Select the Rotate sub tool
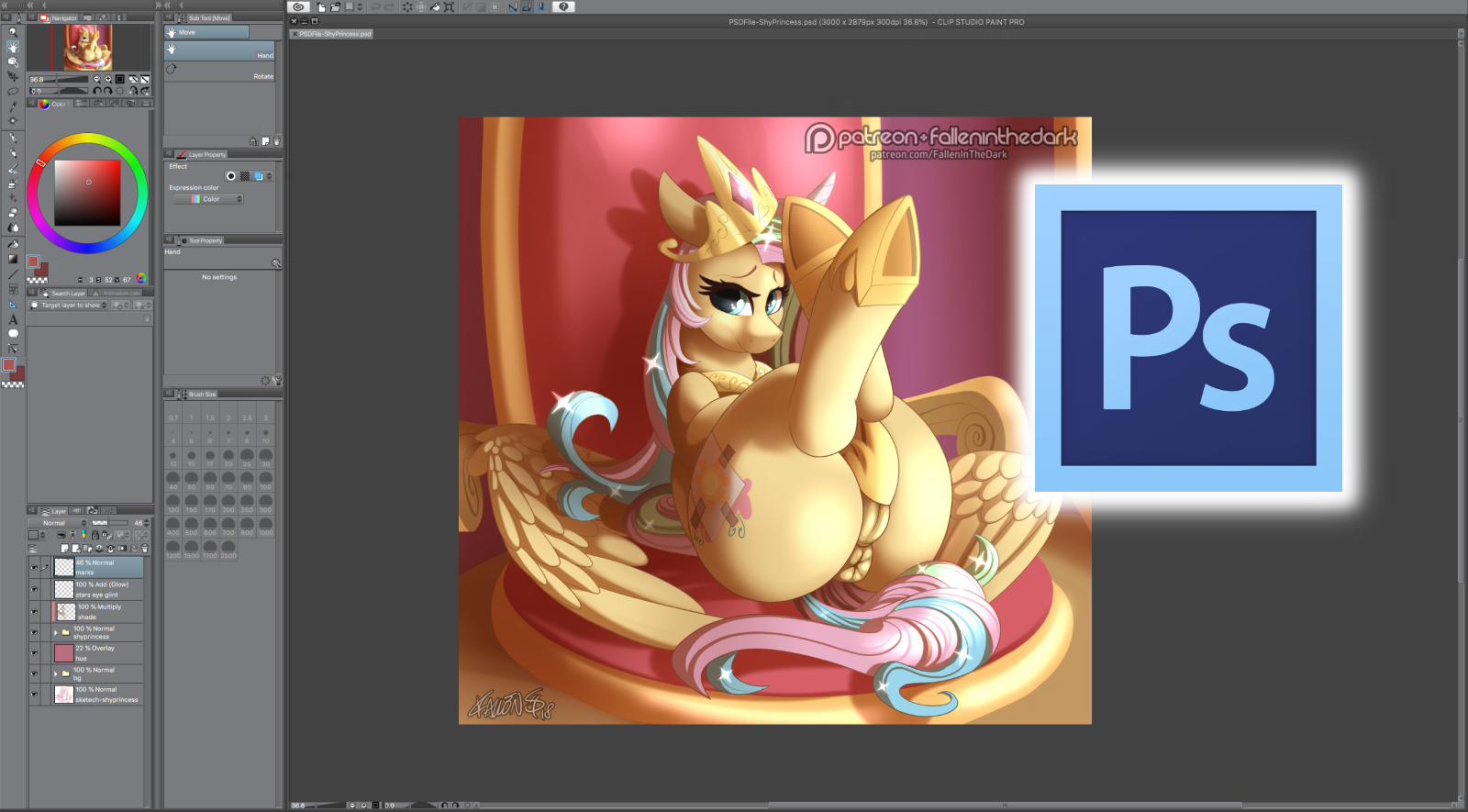This screenshot has height=812, width=1468. pyautogui.click(x=219, y=72)
